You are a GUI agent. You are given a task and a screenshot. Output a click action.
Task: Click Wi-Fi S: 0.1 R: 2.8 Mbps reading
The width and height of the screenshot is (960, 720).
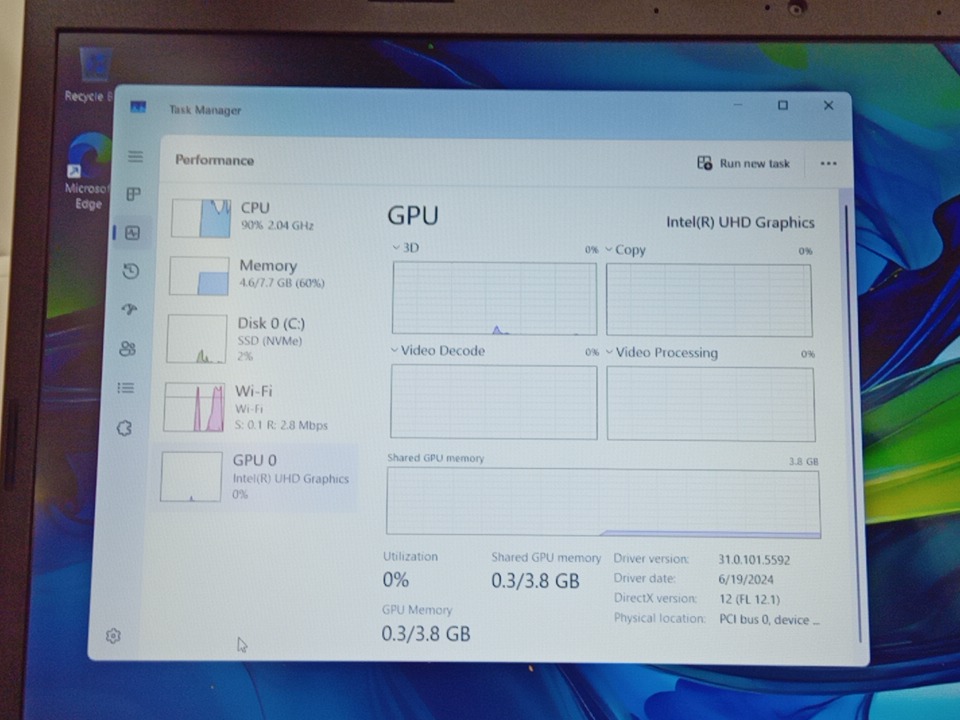tap(281, 425)
